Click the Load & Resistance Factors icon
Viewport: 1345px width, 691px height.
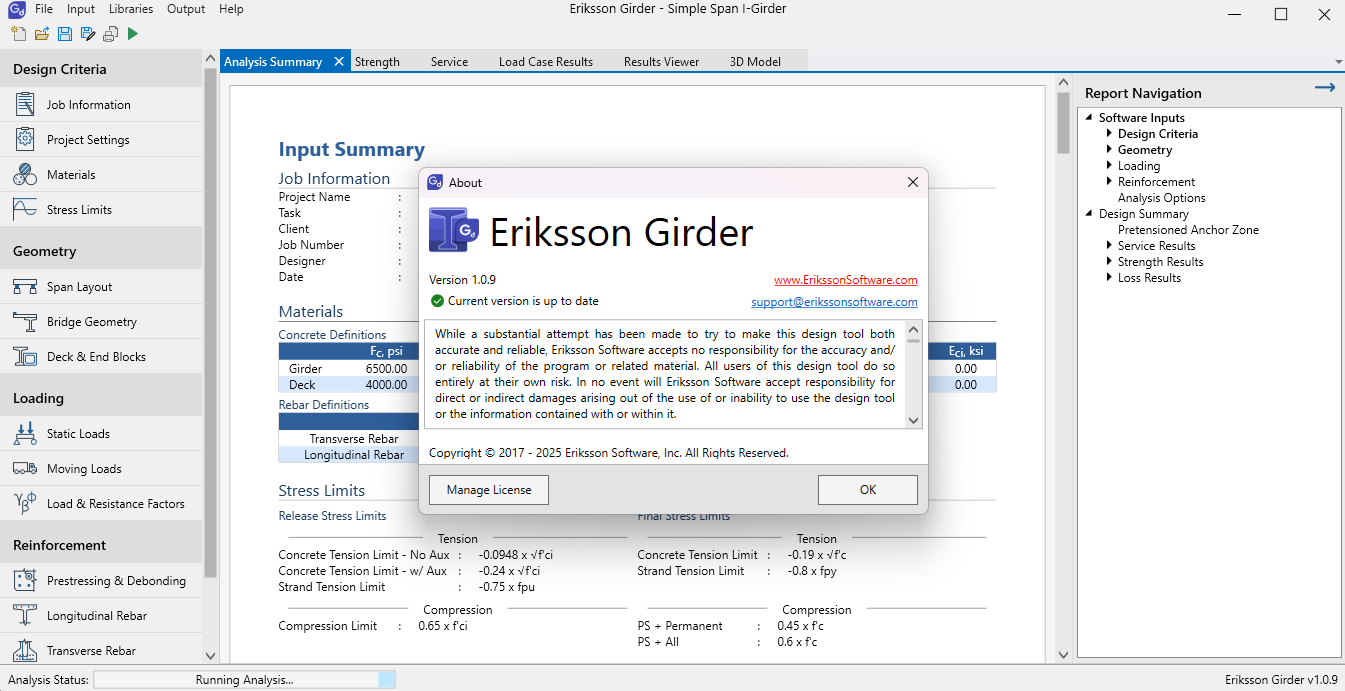coord(25,503)
